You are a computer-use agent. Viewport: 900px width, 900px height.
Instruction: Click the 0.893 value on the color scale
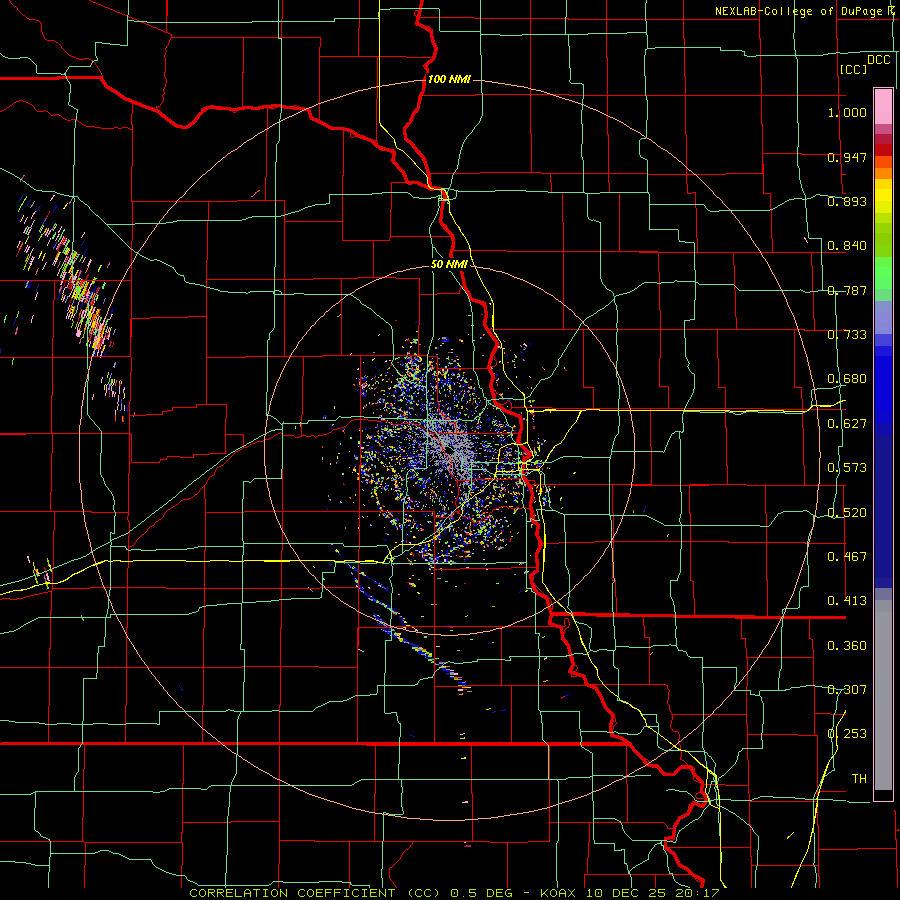pyautogui.click(x=847, y=201)
